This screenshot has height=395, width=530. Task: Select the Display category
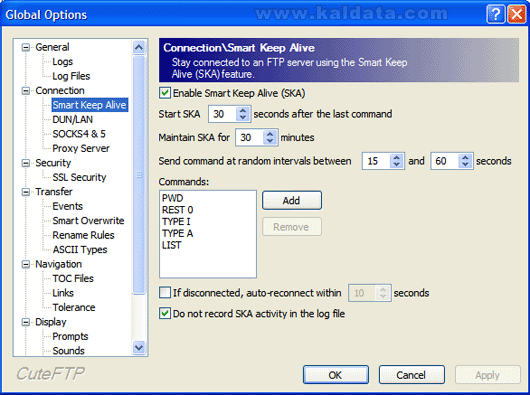(51, 322)
